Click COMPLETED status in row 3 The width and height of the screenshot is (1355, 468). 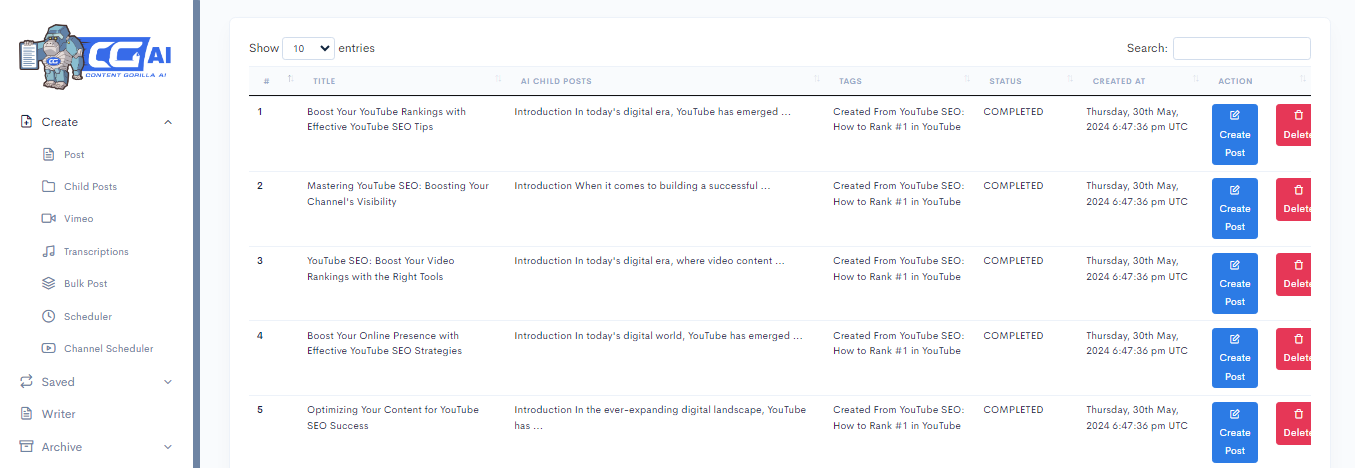coord(1013,261)
